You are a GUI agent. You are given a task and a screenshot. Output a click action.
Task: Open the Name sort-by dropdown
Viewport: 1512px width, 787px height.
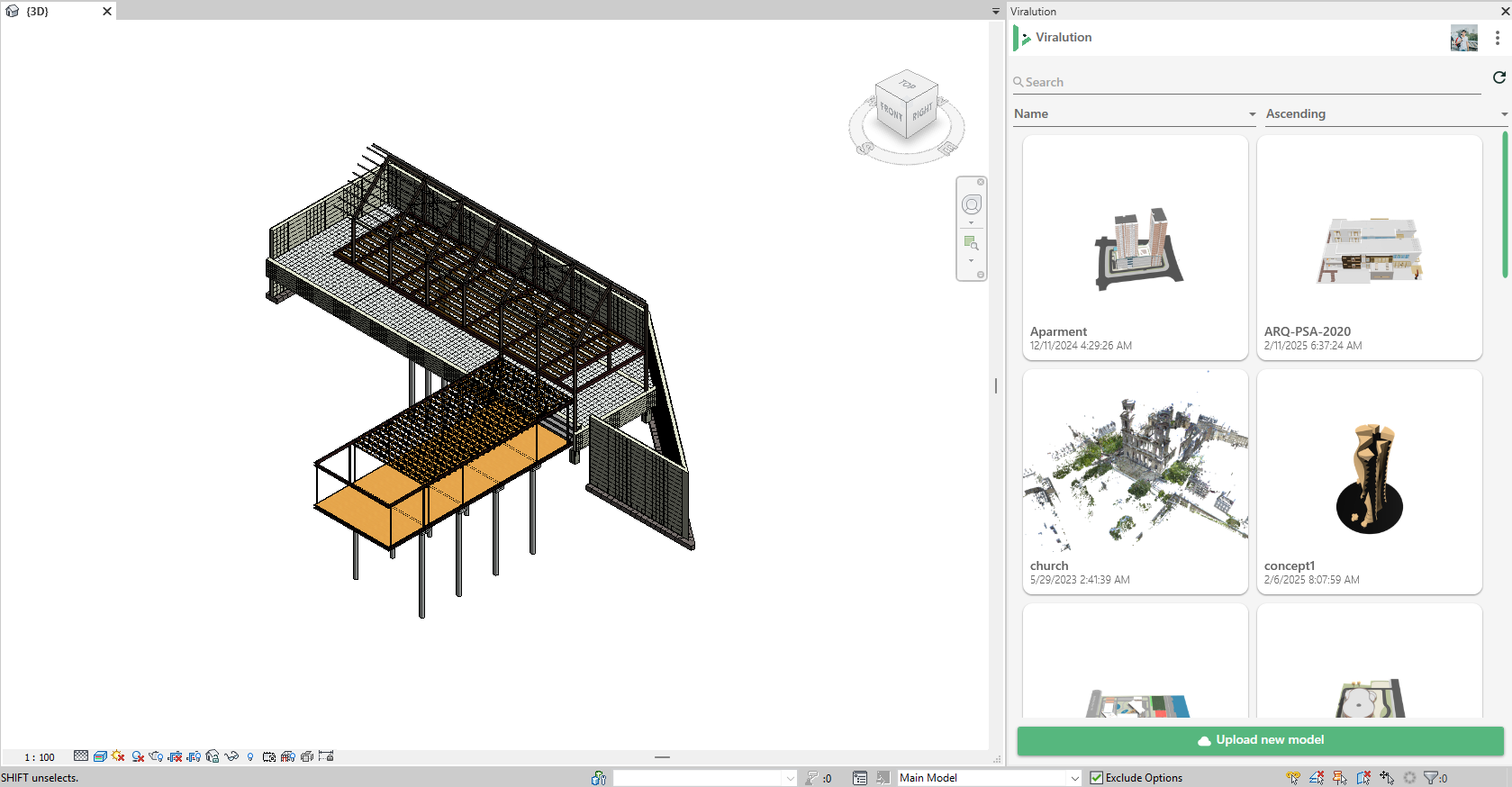(x=1135, y=113)
